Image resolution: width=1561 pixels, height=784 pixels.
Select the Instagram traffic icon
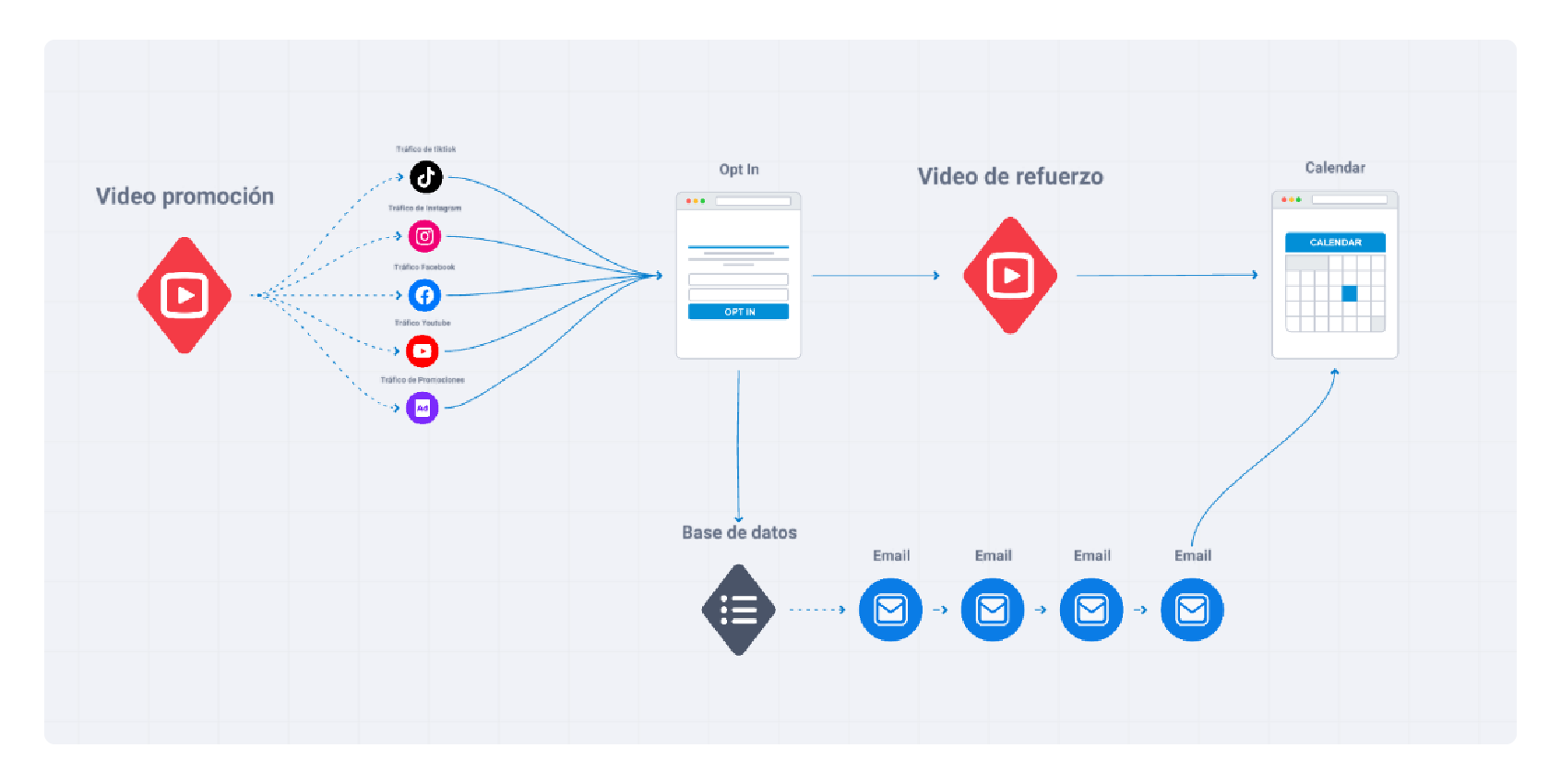[x=424, y=236]
